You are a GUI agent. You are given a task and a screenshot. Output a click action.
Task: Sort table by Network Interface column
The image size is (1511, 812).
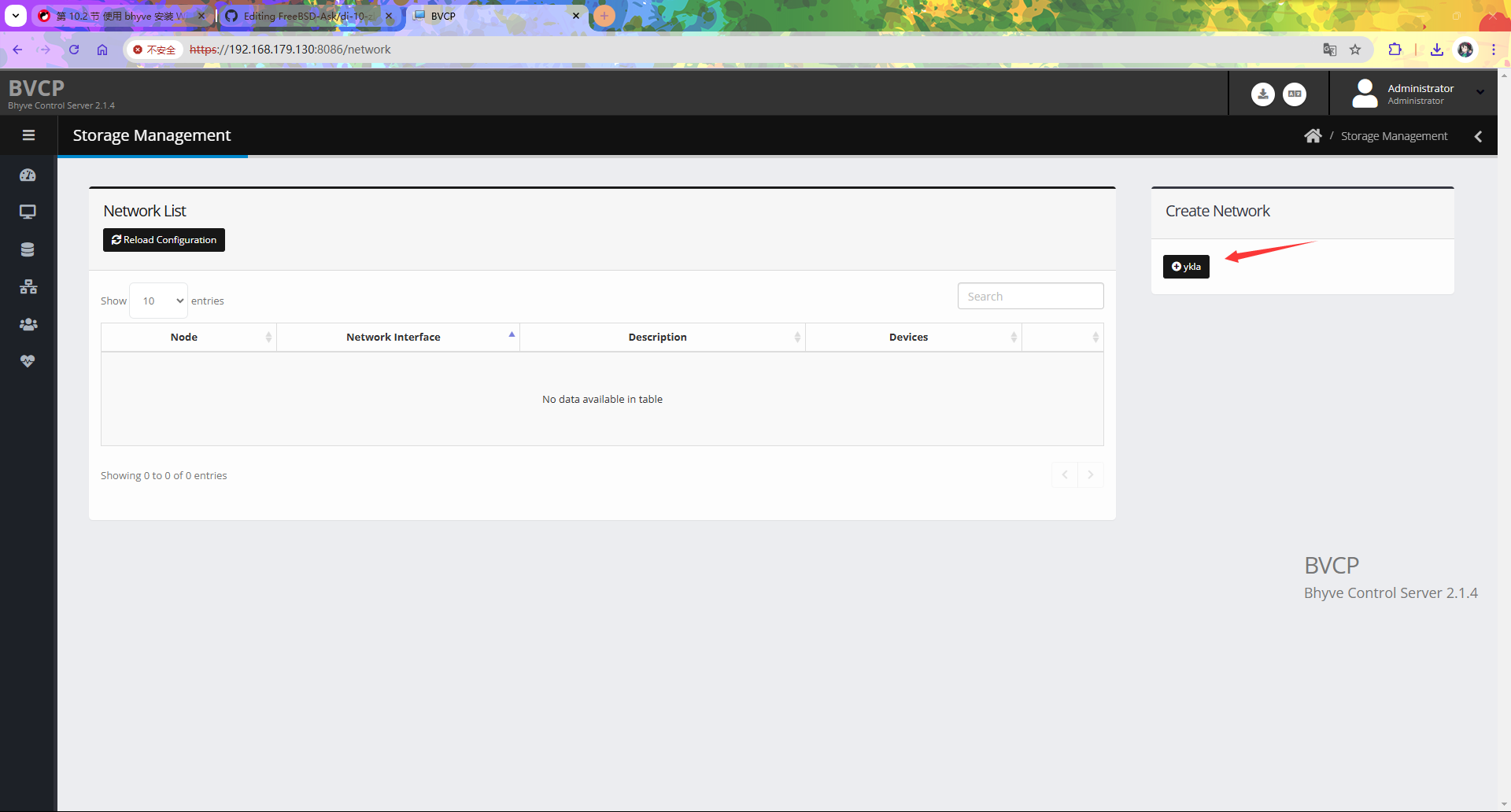(x=398, y=337)
